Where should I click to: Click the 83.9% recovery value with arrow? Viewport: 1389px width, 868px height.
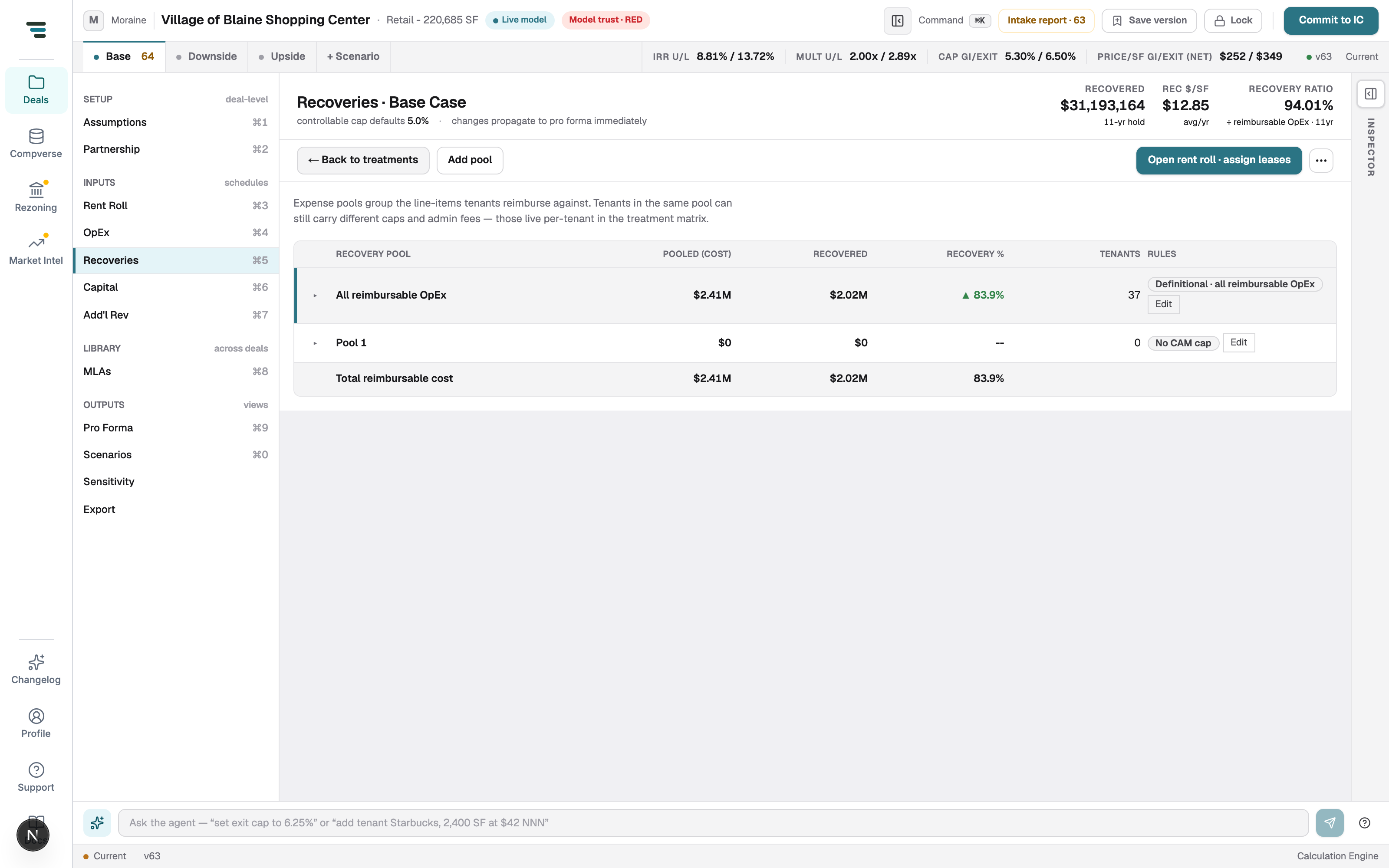983,295
